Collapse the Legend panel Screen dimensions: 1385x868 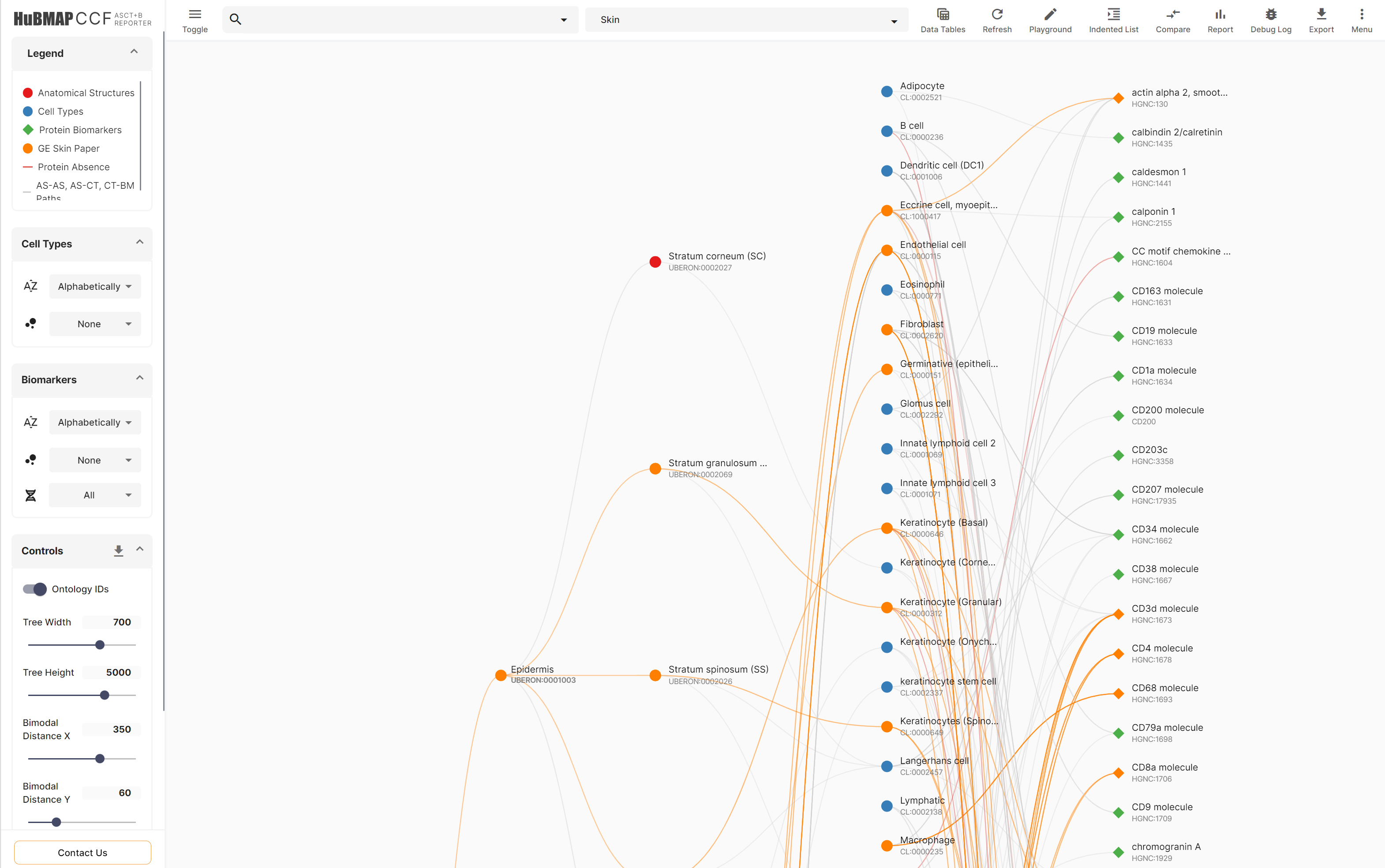[134, 52]
